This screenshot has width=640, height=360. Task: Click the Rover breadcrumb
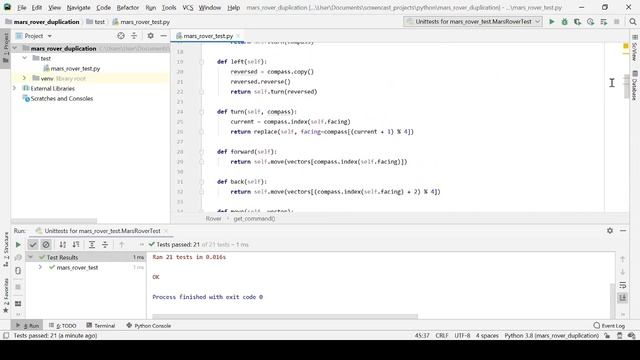(x=213, y=219)
